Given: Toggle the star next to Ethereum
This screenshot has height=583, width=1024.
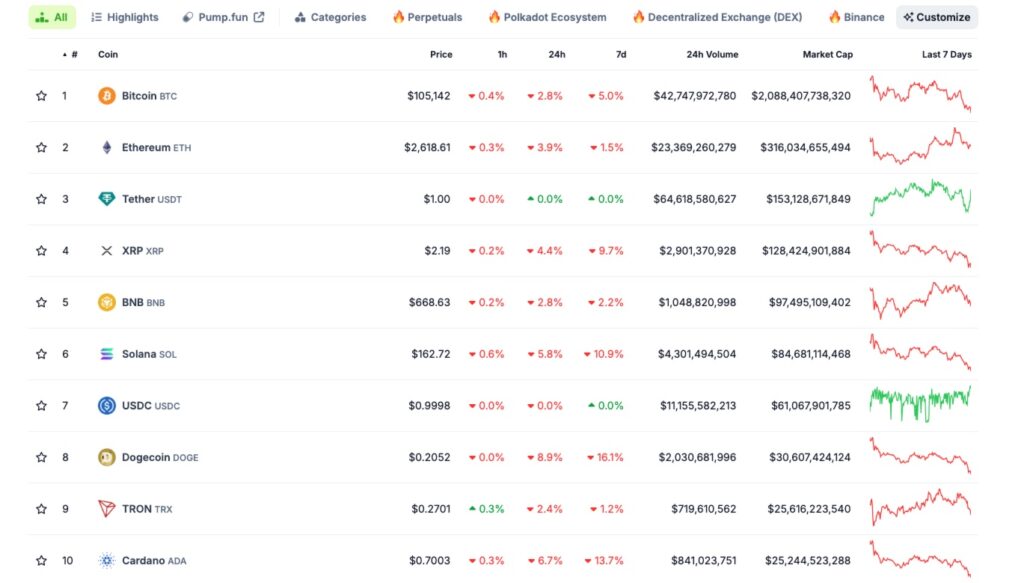Looking at the screenshot, I should coord(41,147).
